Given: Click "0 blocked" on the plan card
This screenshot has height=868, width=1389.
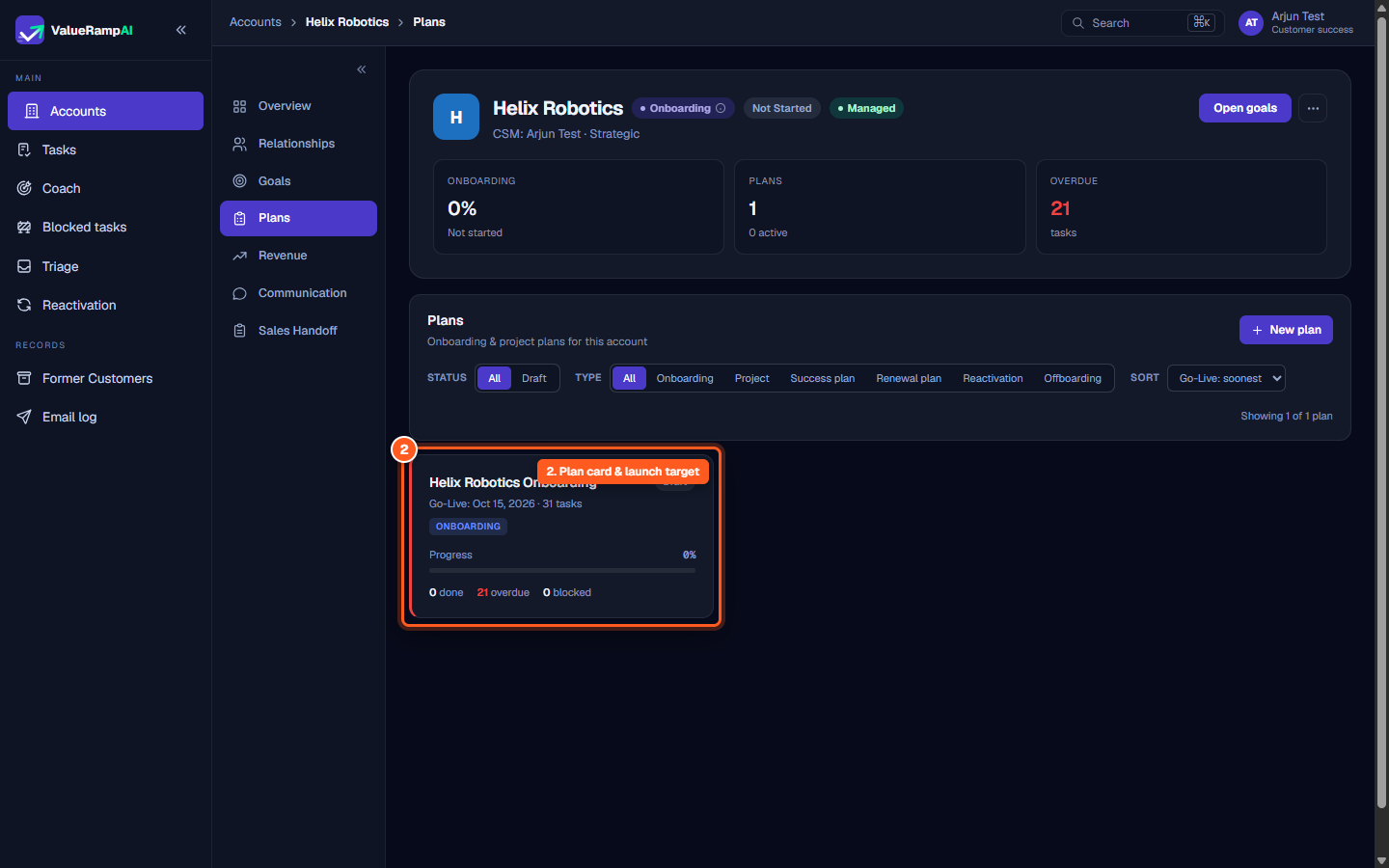Looking at the screenshot, I should (x=567, y=592).
